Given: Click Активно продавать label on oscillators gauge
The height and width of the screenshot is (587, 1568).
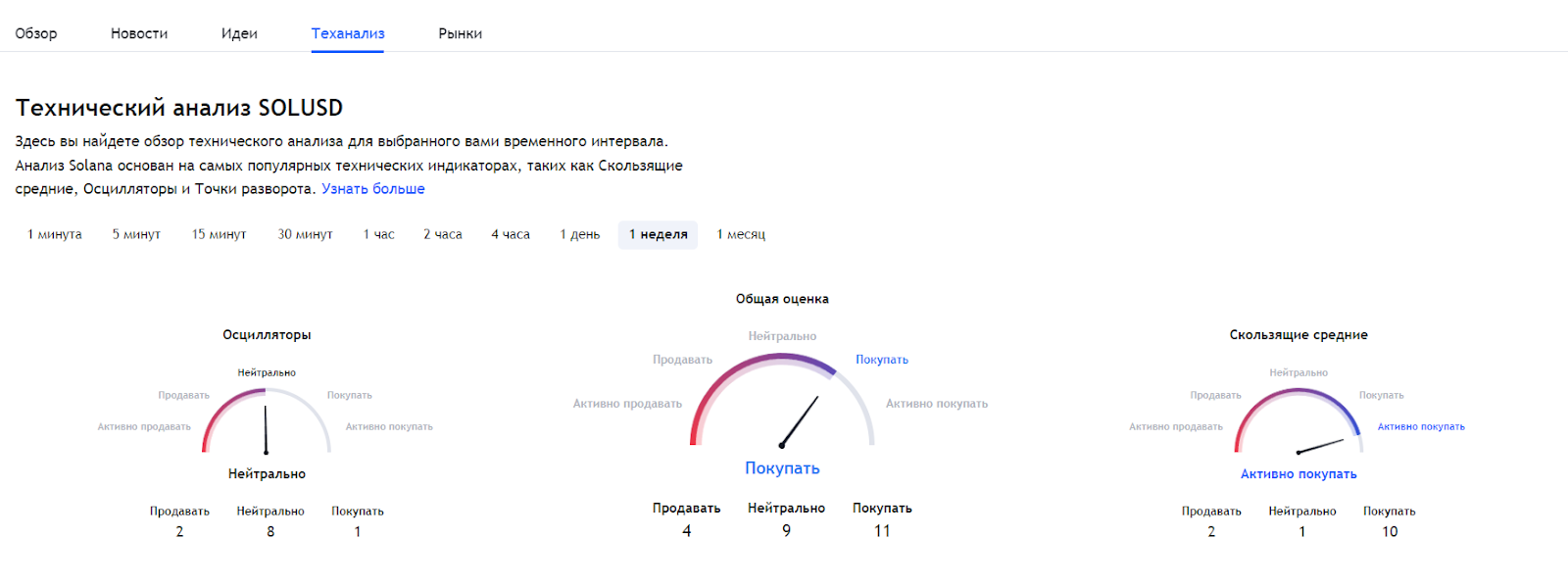Looking at the screenshot, I should tap(144, 427).
